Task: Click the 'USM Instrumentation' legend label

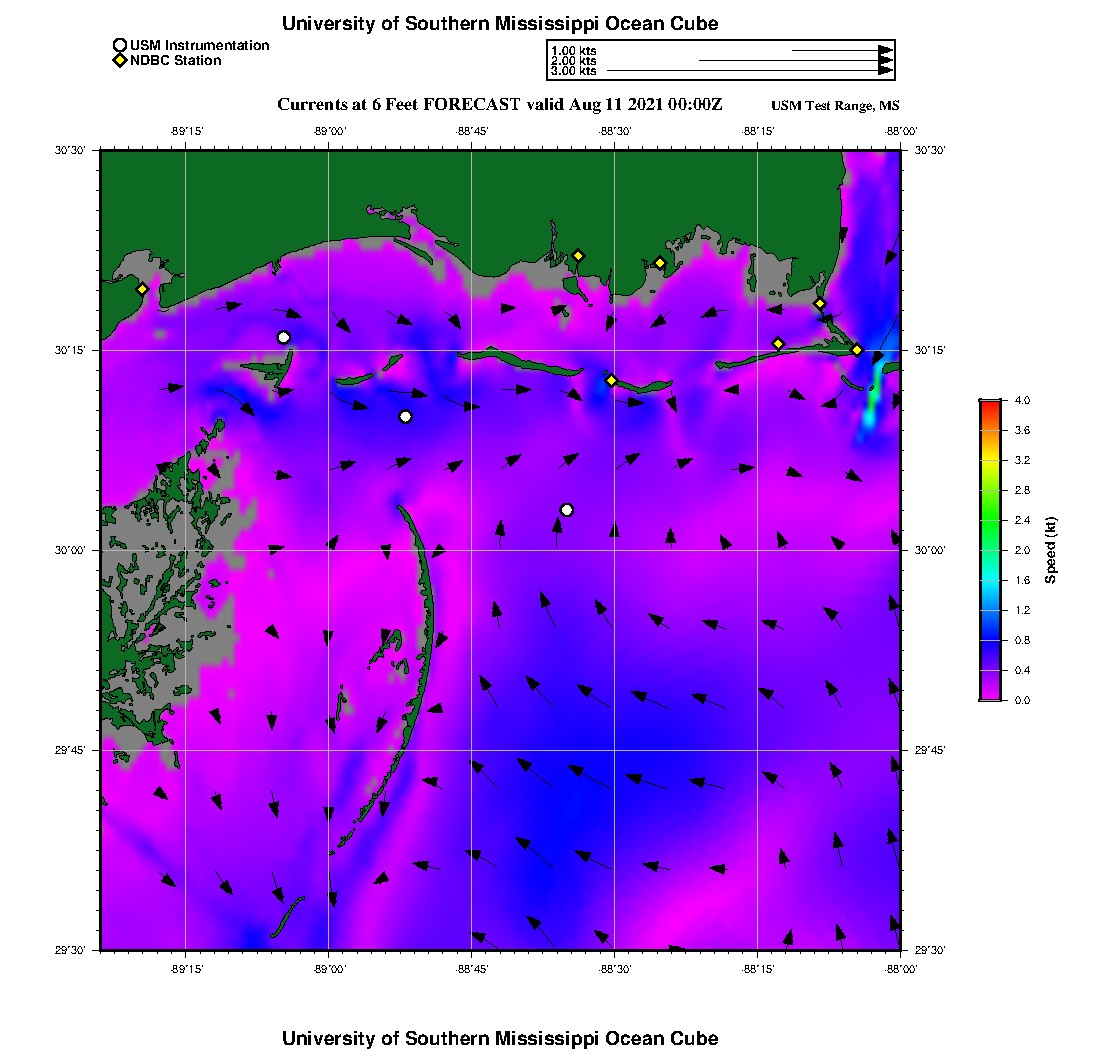Action: click(x=199, y=45)
